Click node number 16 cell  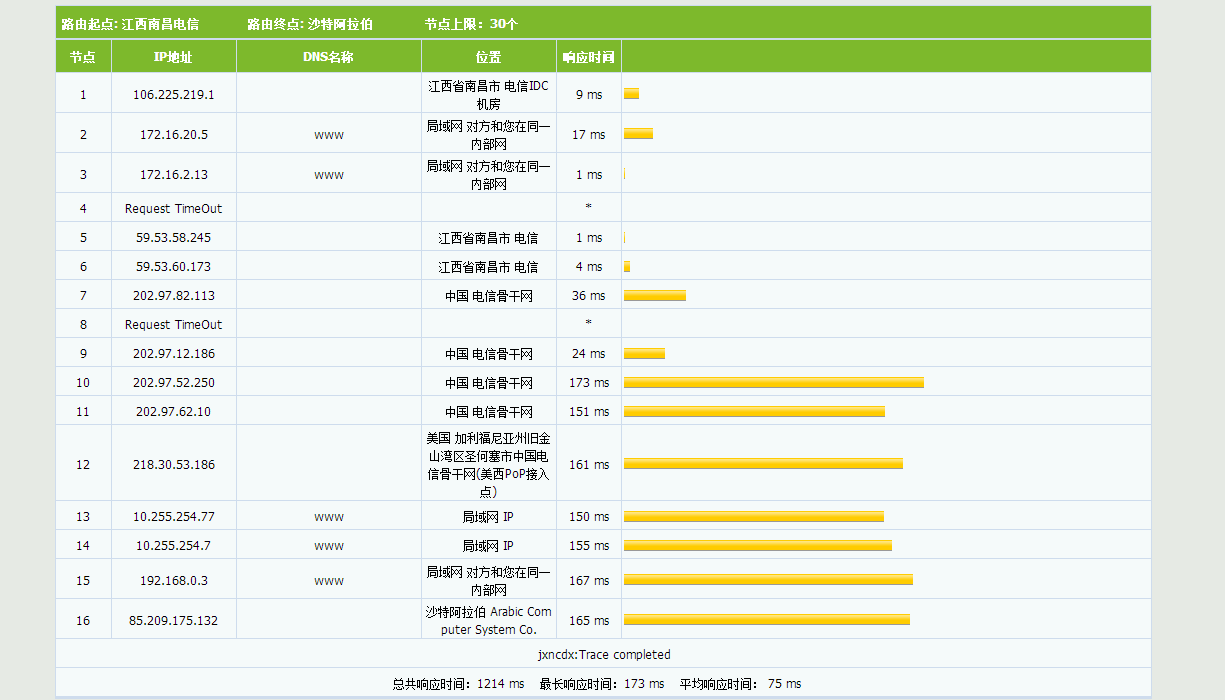pos(83,621)
